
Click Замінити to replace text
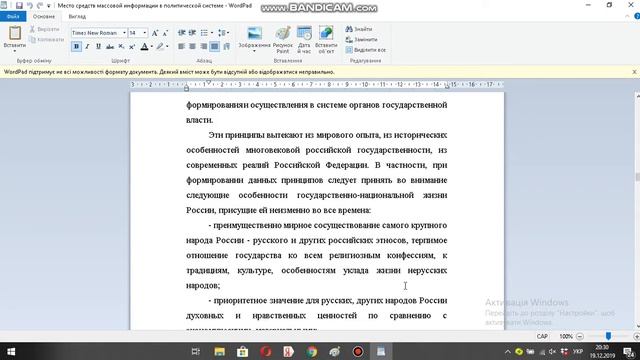361,40
